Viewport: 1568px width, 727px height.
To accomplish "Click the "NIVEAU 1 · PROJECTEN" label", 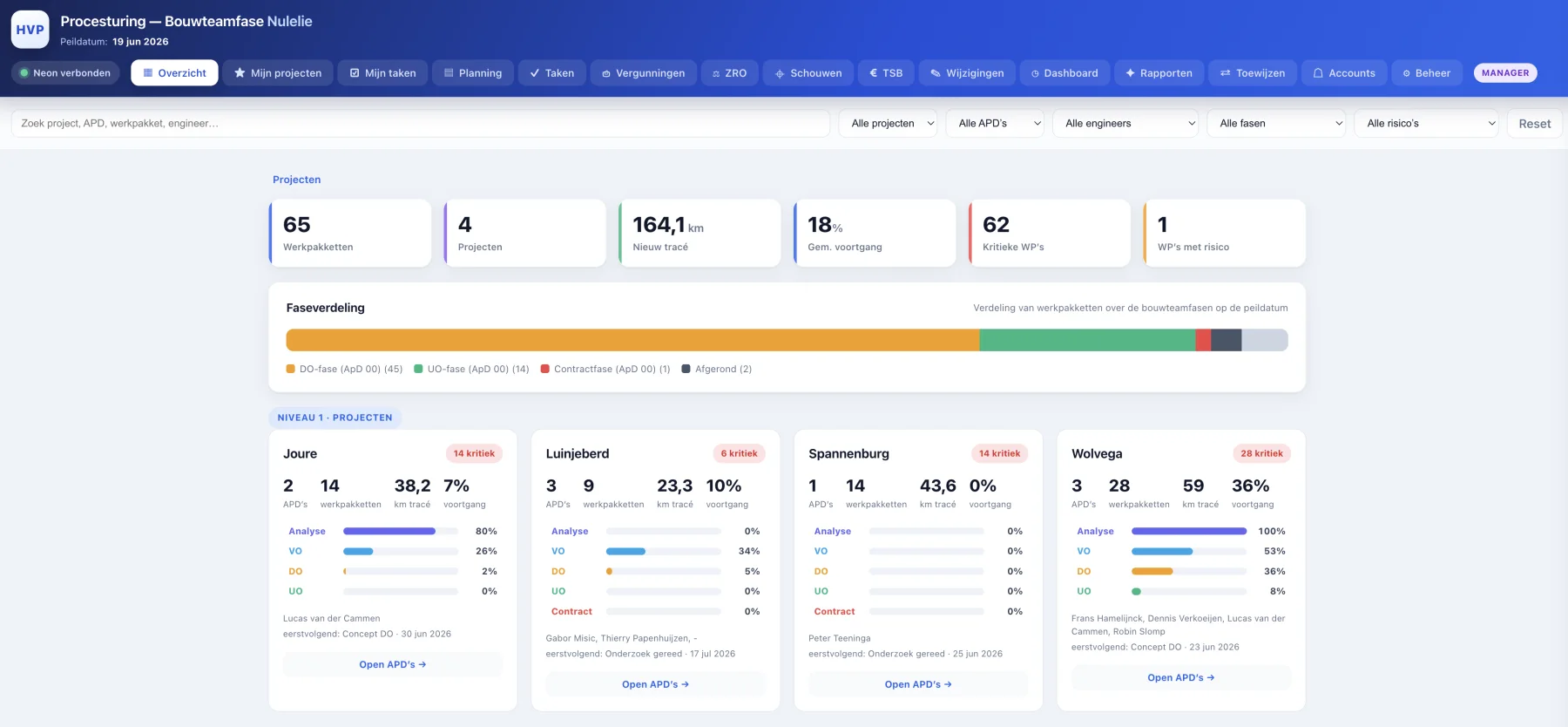I will 335,418.
